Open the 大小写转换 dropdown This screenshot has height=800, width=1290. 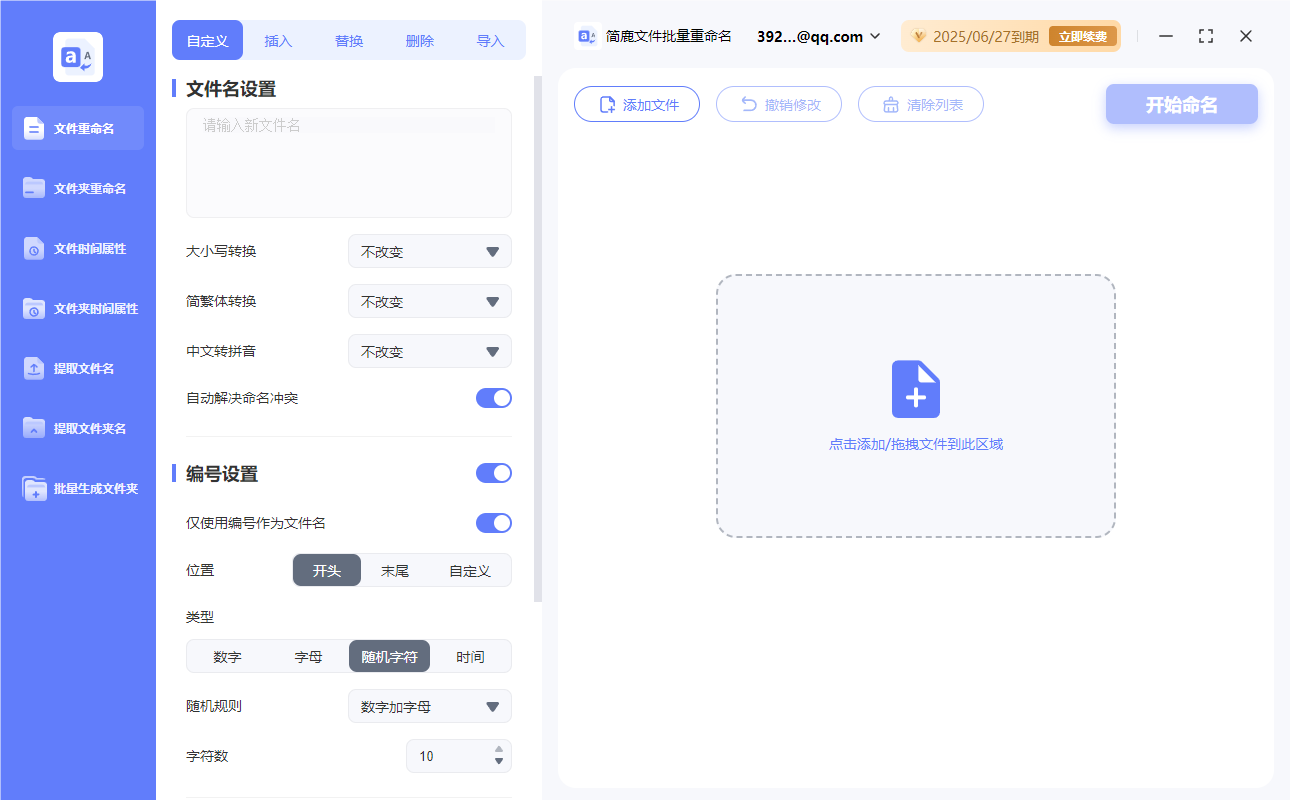429,251
